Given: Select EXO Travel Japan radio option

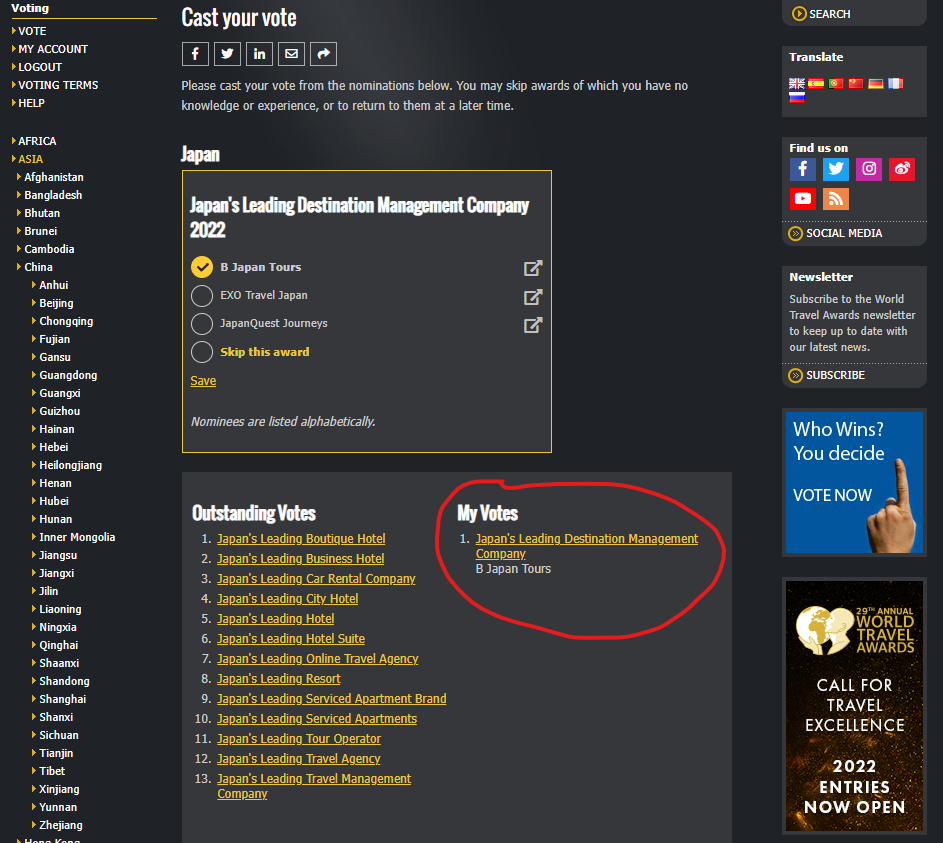Looking at the screenshot, I should click(202, 296).
